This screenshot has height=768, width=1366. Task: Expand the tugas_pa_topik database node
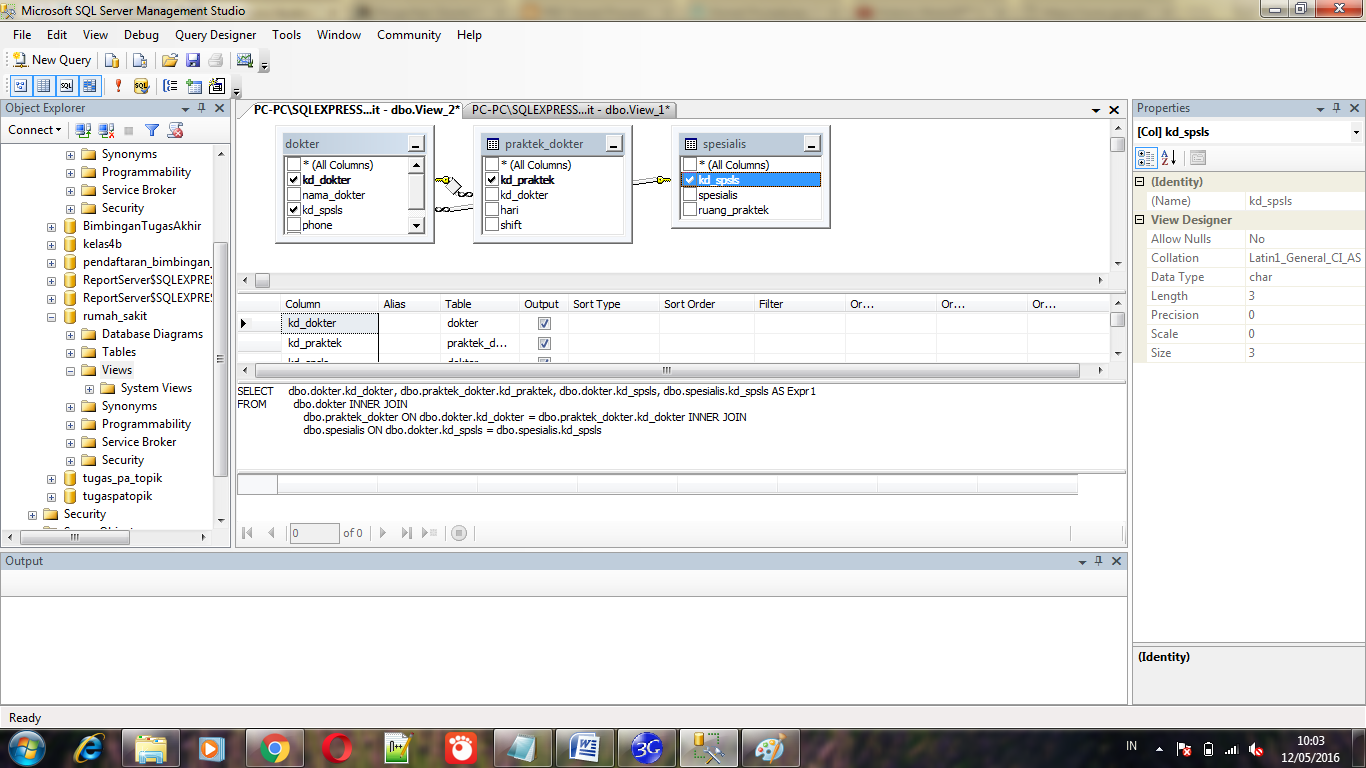(51, 478)
